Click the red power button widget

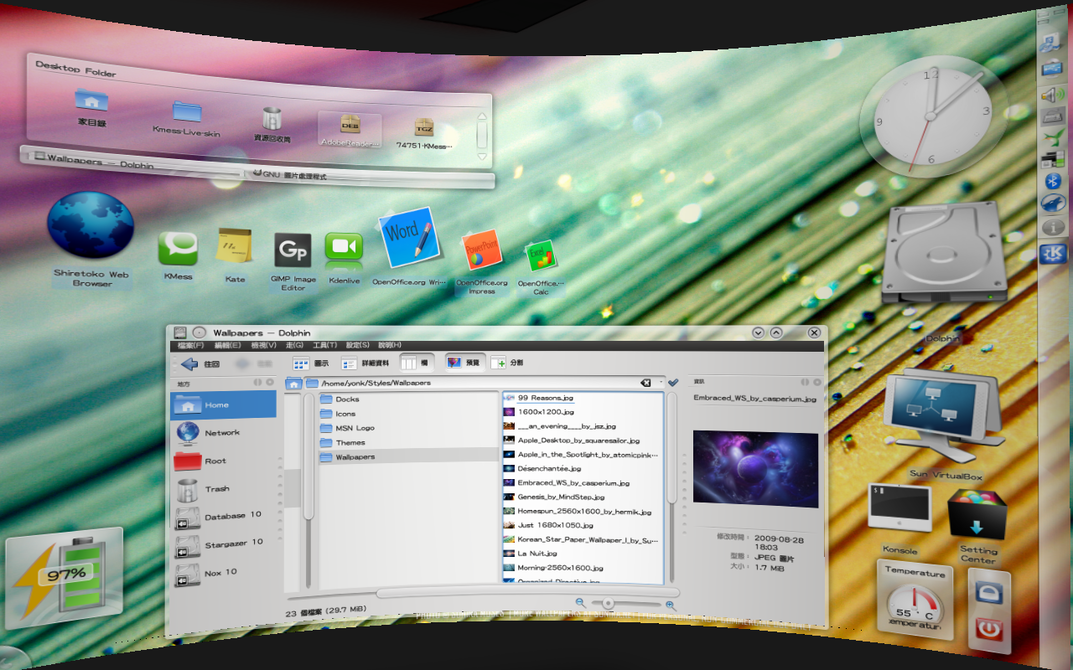coord(989,628)
